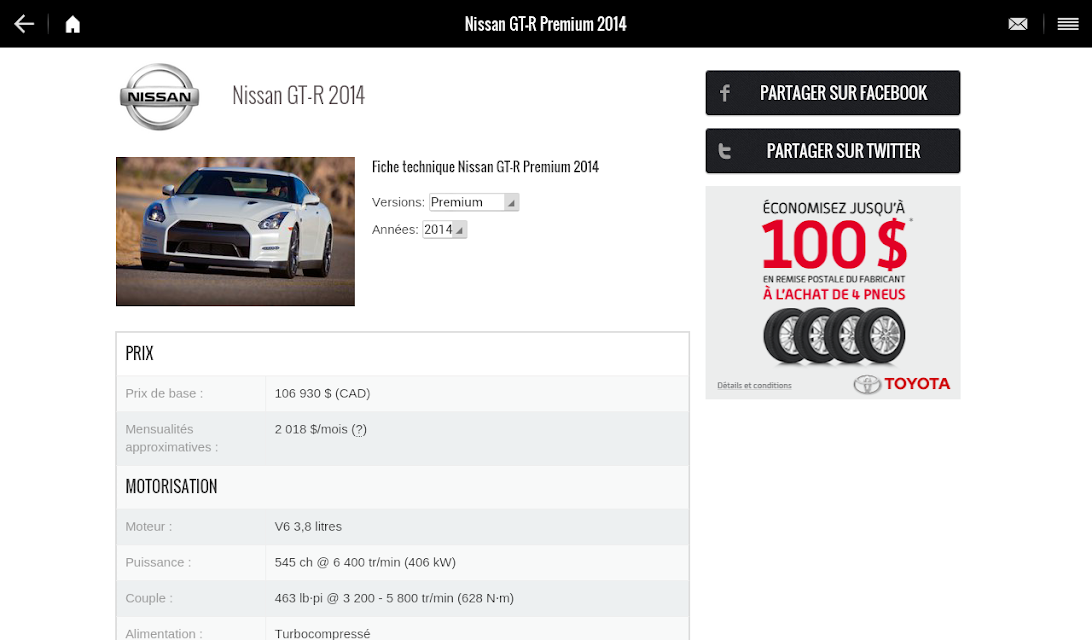Click the Toyota logo in the ad
The width and height of the screenshot is (1092, 640).
click(x=901, y=384)
